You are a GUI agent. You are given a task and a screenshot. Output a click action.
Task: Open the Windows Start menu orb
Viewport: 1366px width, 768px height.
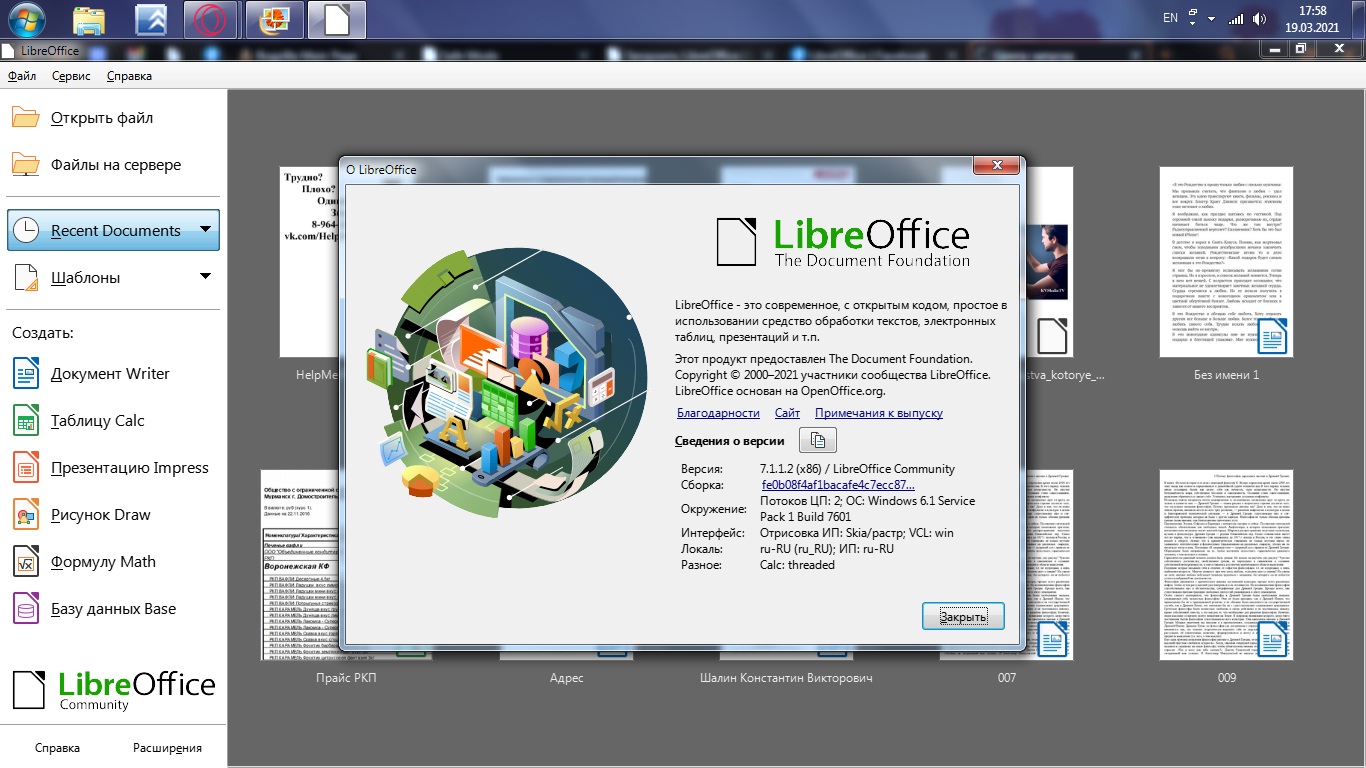pyautogui.click(x=26, y=18)
